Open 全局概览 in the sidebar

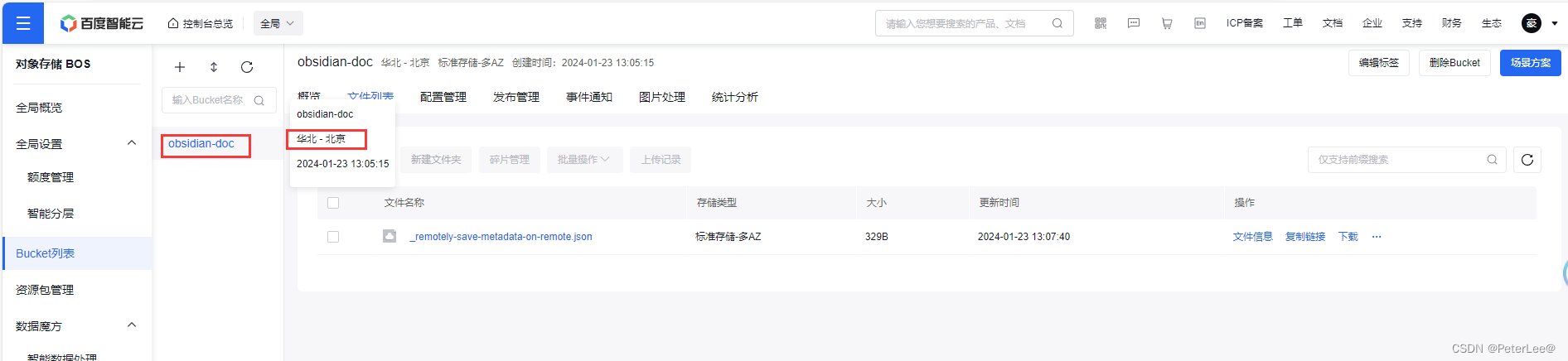(39, 108)
